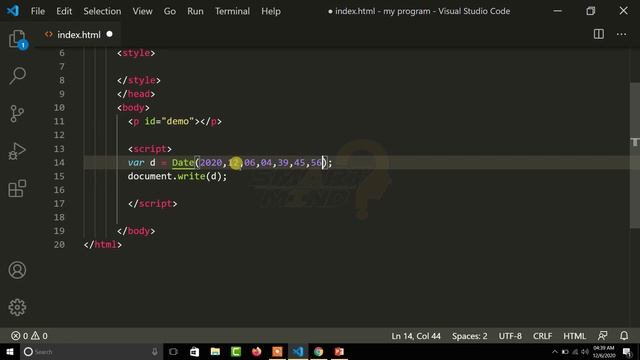Click Visual Studio Code taskbar icon
The height and width of the screenshot is (360, 640).
[x=298, y=351]
